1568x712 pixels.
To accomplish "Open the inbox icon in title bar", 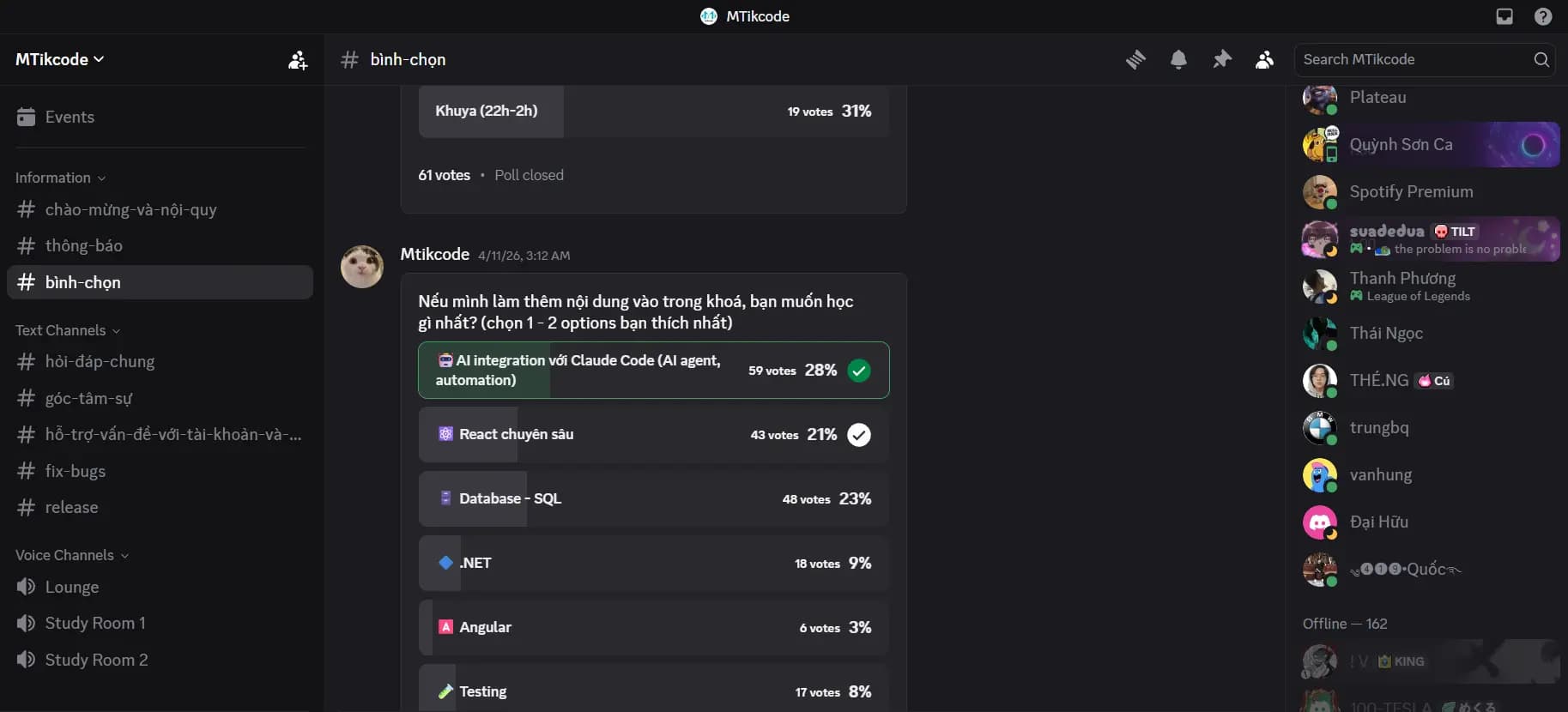I will pyautogui.click(x=1504, y=16).
